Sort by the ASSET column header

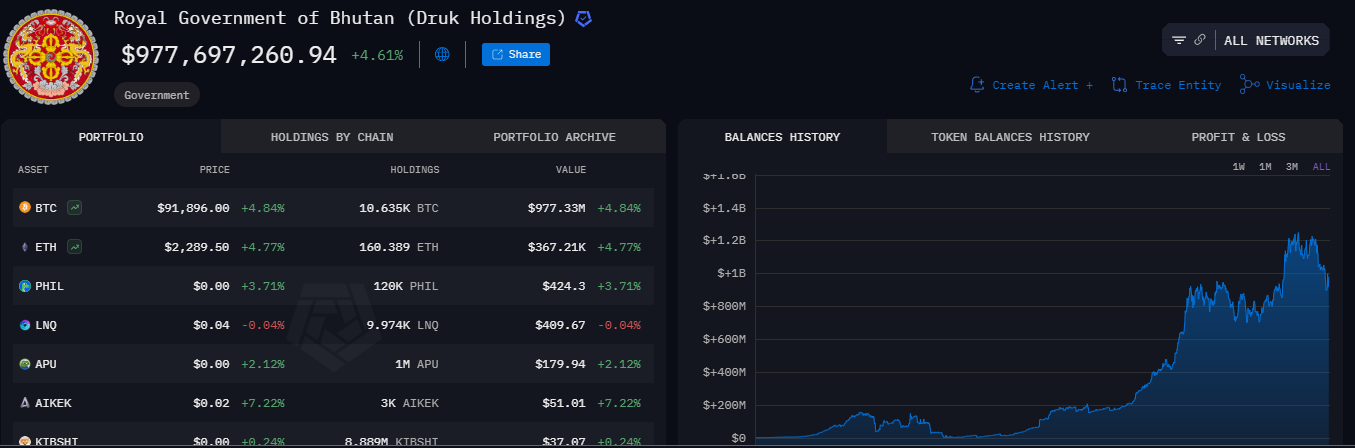click(x=33, y=170)
